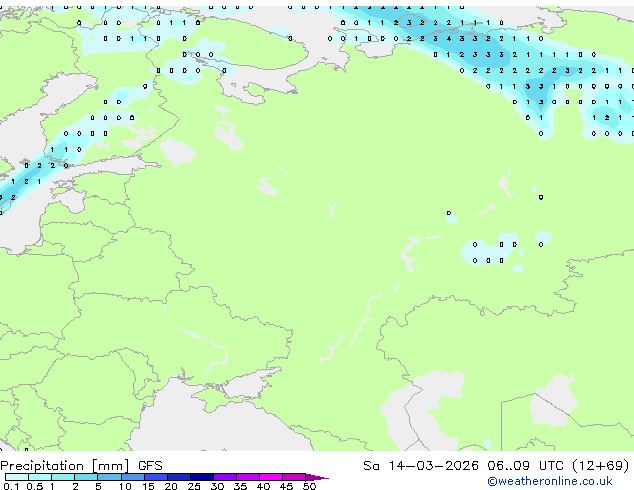This screenshot has height=490, width=634.
Task: Click the 2–5 mm legend color segment
Action: click(x=86, y=477)
